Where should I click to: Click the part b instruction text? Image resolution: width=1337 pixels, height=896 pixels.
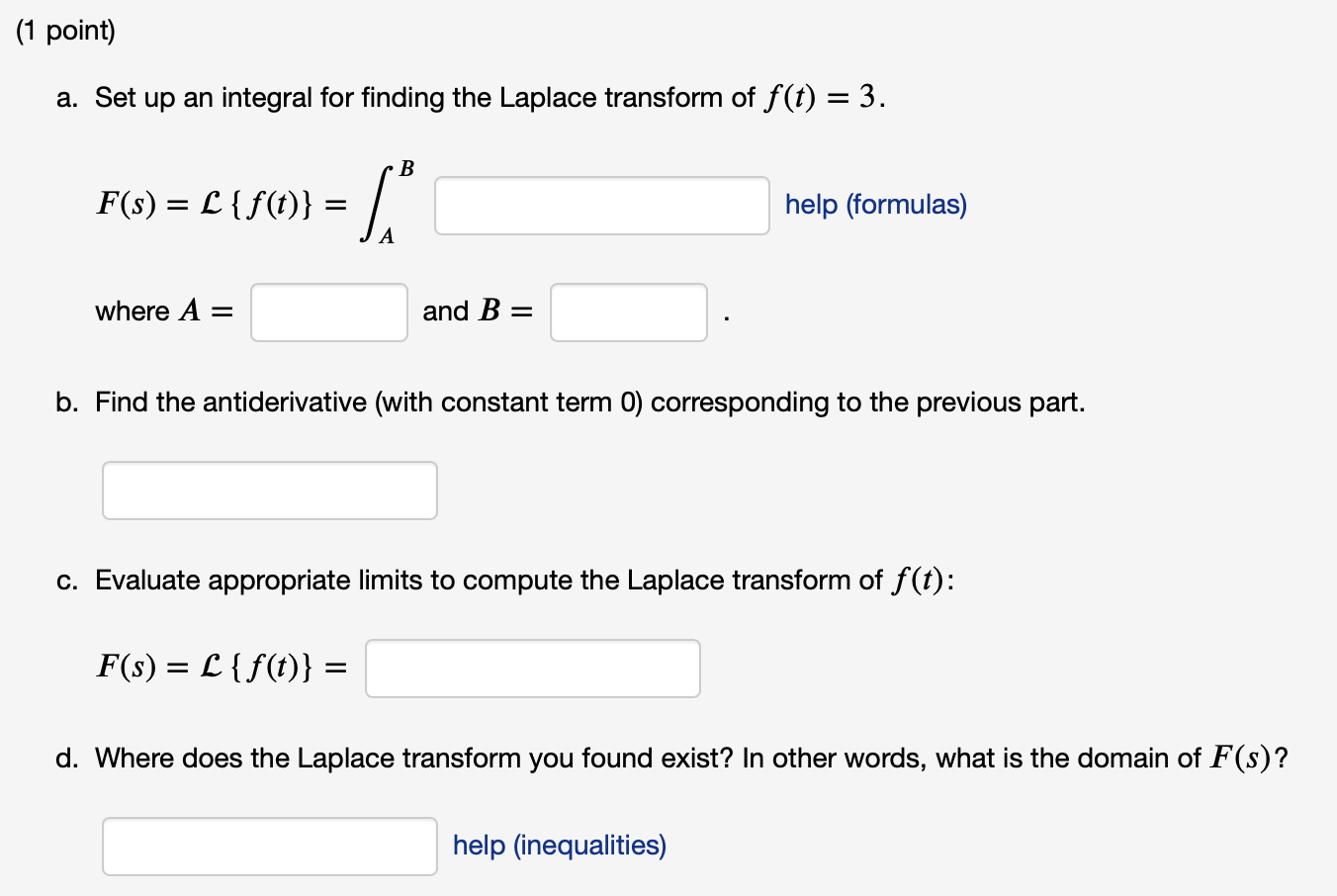[589, 402]
